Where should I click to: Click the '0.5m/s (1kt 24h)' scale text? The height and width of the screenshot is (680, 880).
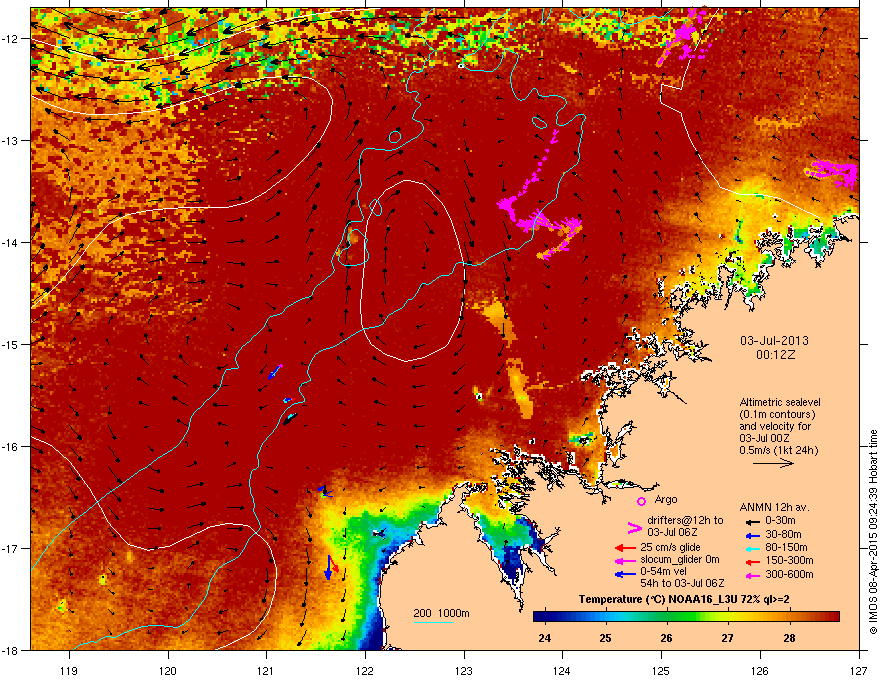[778, 451]
